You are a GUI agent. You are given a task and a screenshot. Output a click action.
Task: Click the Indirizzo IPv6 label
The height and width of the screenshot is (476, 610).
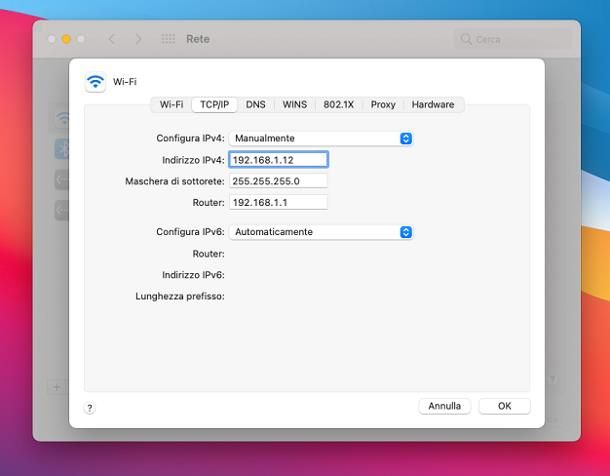tap(193, 275)
